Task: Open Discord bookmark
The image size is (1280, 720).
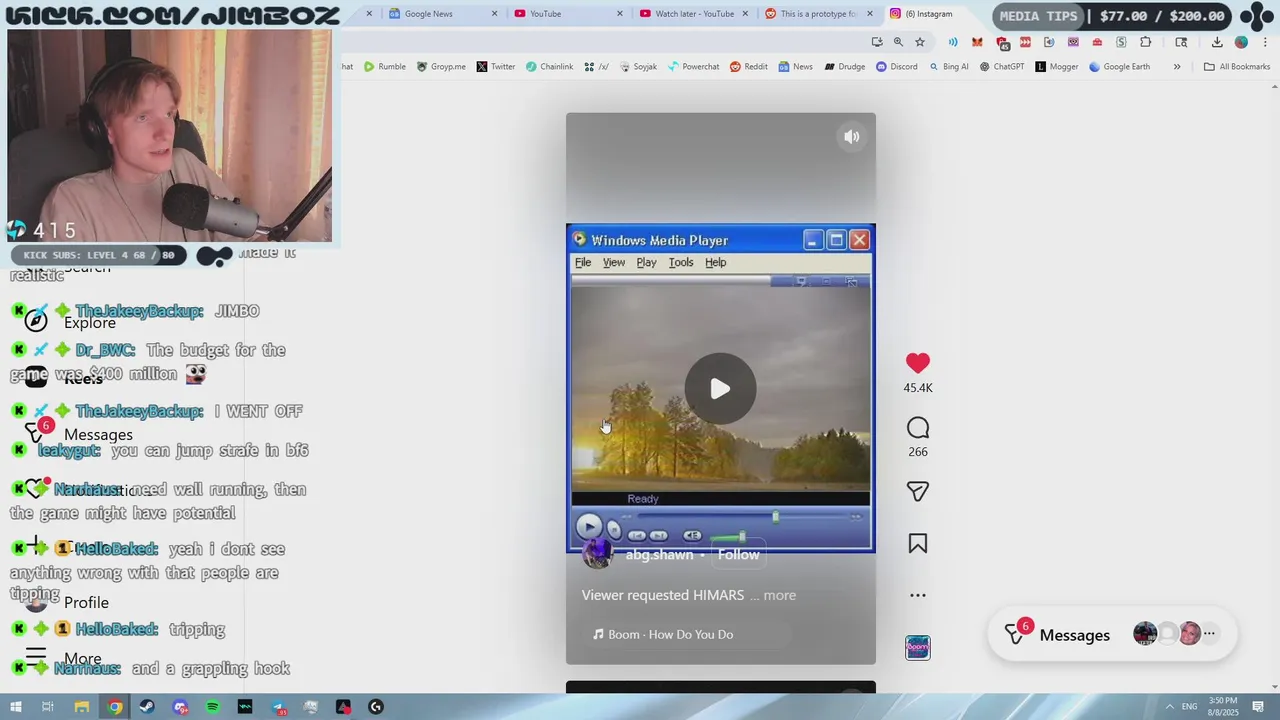Action: [897, 67]
